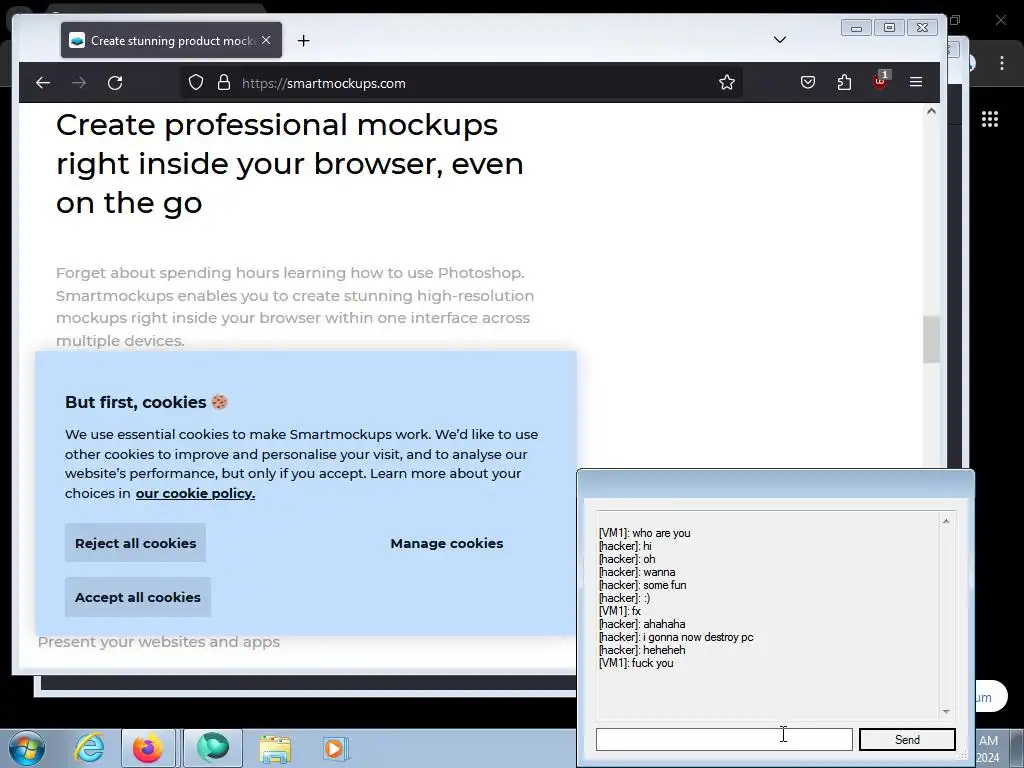Open Windows Explorer folder on taskbar
The image size is (1024, 768).
(275, 748)
